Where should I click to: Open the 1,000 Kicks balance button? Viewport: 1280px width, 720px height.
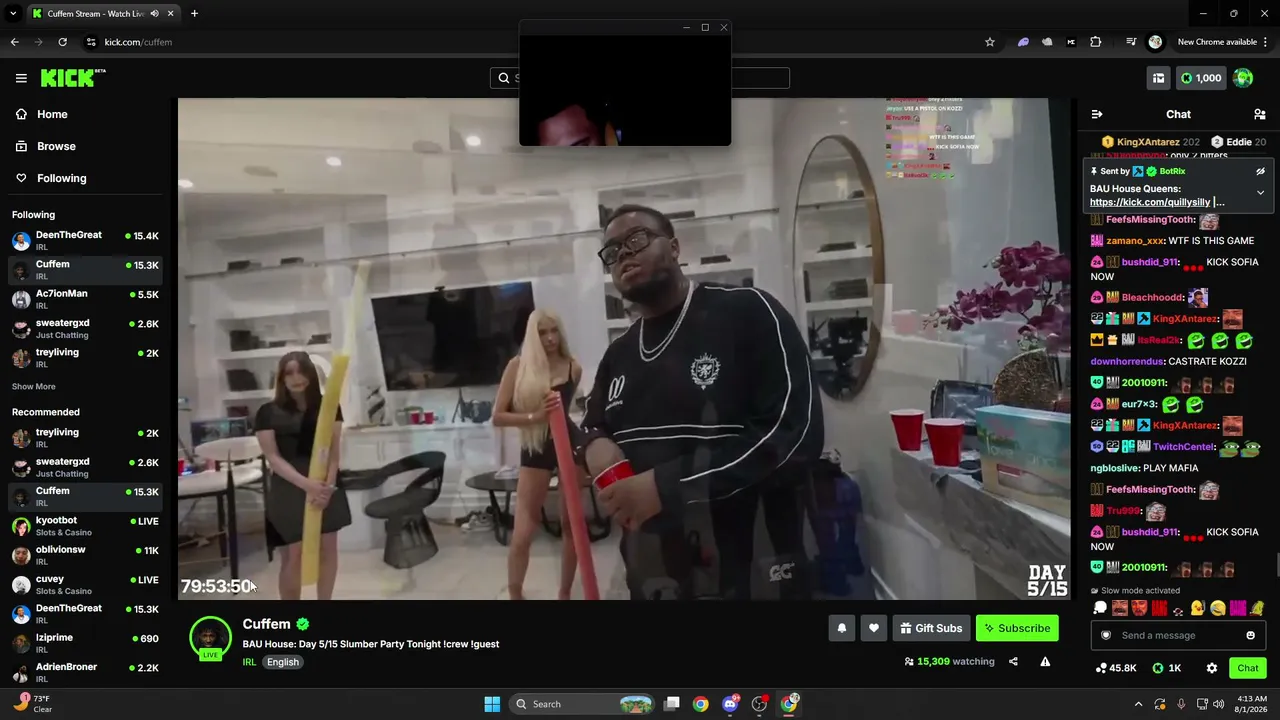[1200, 78]
